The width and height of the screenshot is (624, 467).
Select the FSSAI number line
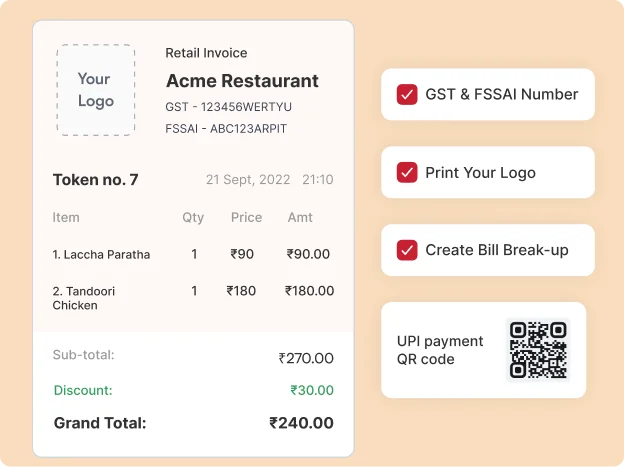(x=226, y=128)
